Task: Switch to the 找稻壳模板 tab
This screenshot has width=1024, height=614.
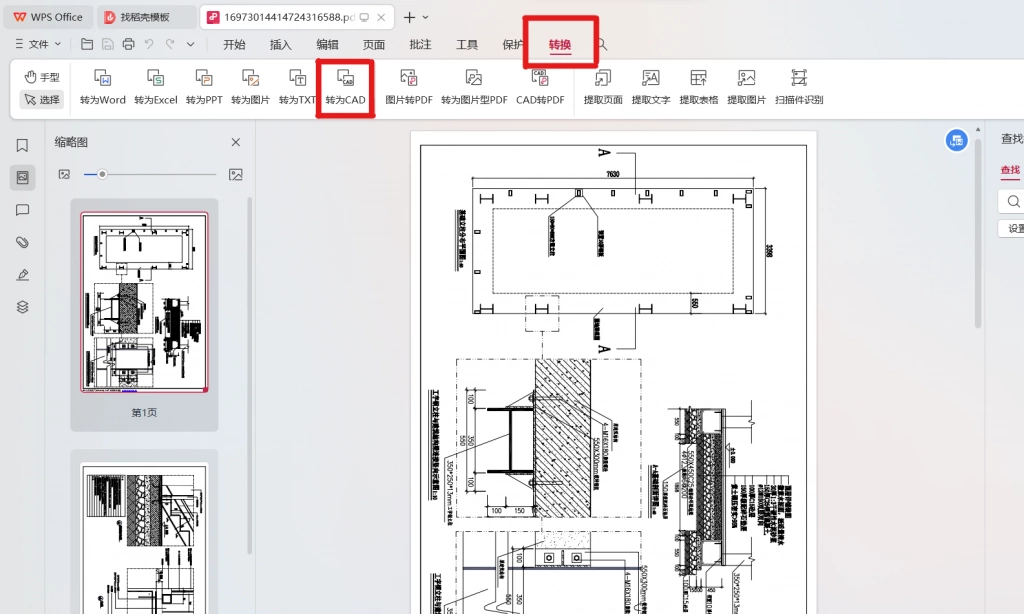Action: (x=146, y=17)
